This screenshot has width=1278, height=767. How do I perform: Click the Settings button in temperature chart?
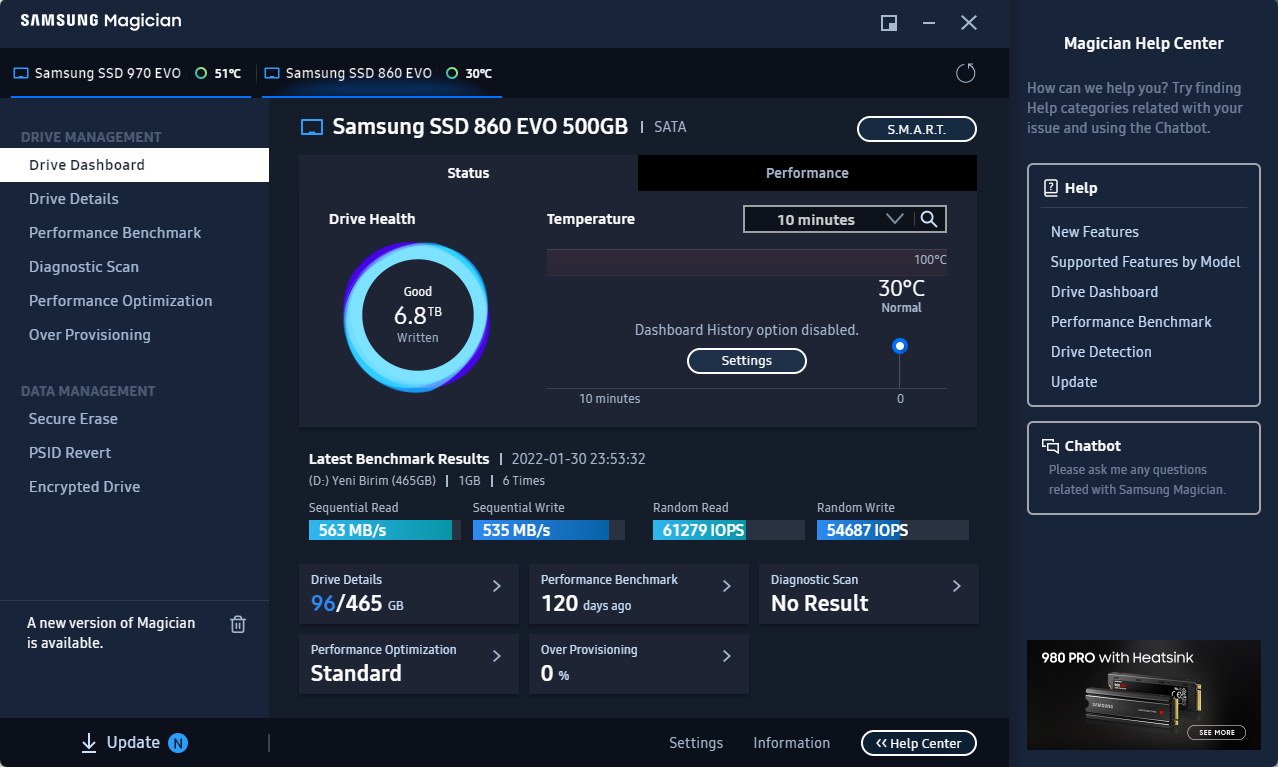(747, 361)
